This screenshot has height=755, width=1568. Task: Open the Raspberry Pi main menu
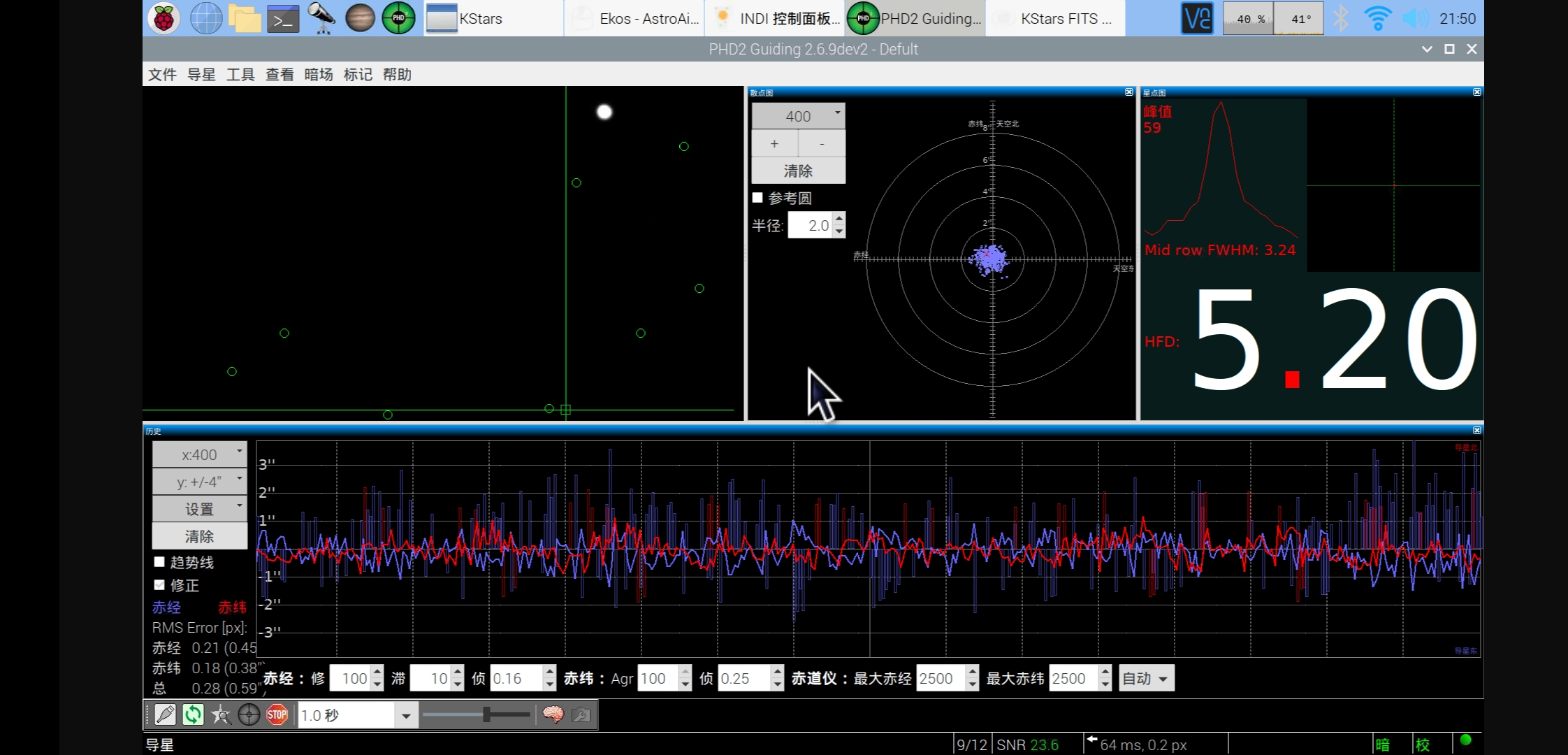pos(164,18)
